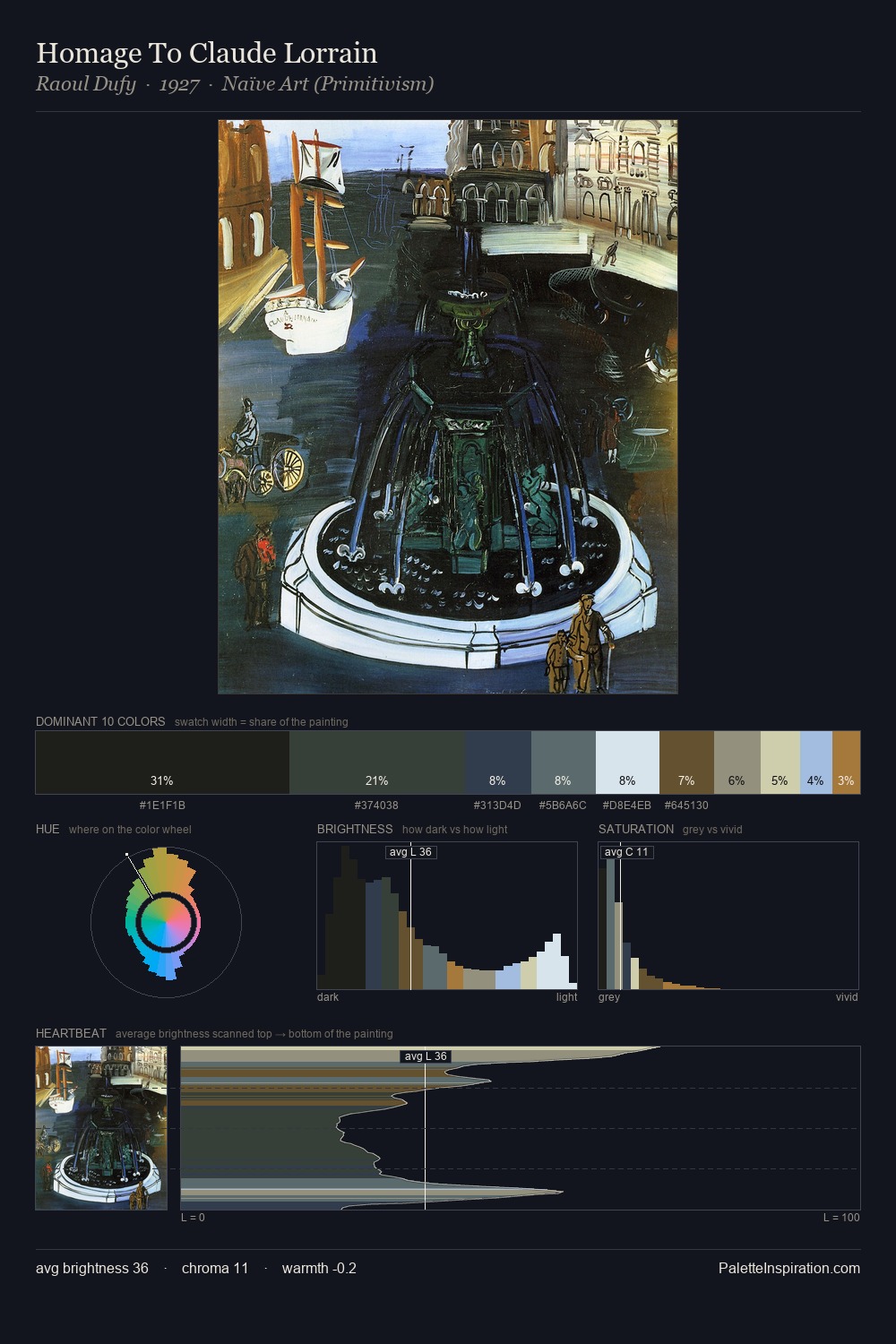This screenshot has width=896, height=1344.
Task: Click the 'light' axis label
Action: click(x=567, y=997)
